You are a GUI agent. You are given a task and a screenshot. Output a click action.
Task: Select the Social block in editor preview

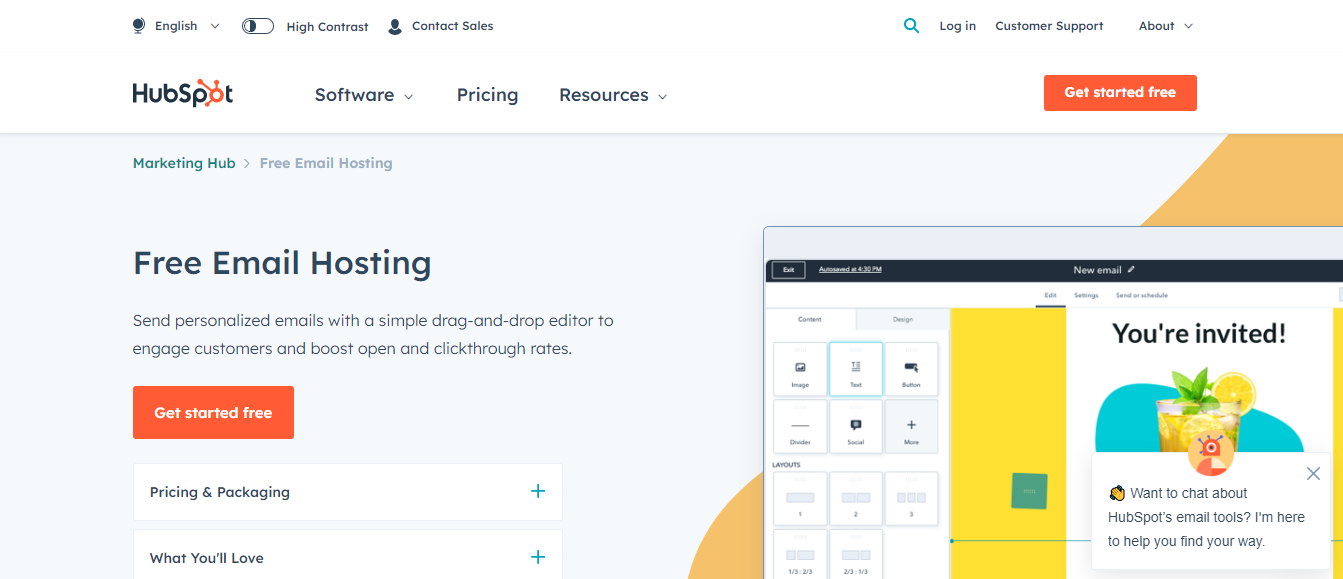pos(856,427)
